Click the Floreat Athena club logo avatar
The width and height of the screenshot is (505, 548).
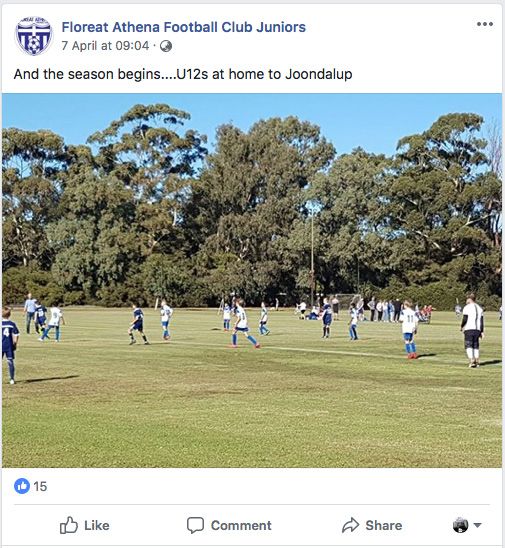[34, 36]
